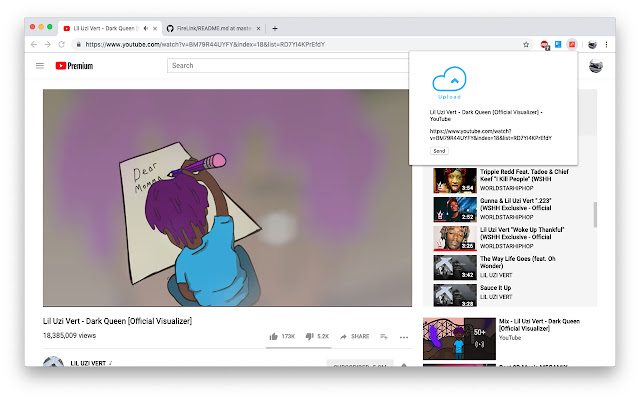This screenshot has height=400, width=640.
Task: Toggle the FireLink extension icon
Action: [572, 44]
